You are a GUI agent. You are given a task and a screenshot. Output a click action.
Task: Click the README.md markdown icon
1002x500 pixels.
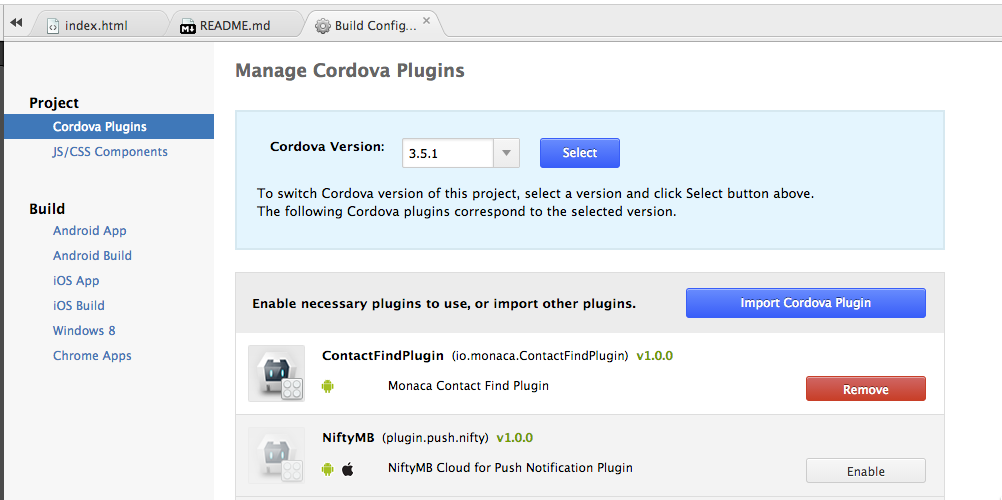coord(188,26)
